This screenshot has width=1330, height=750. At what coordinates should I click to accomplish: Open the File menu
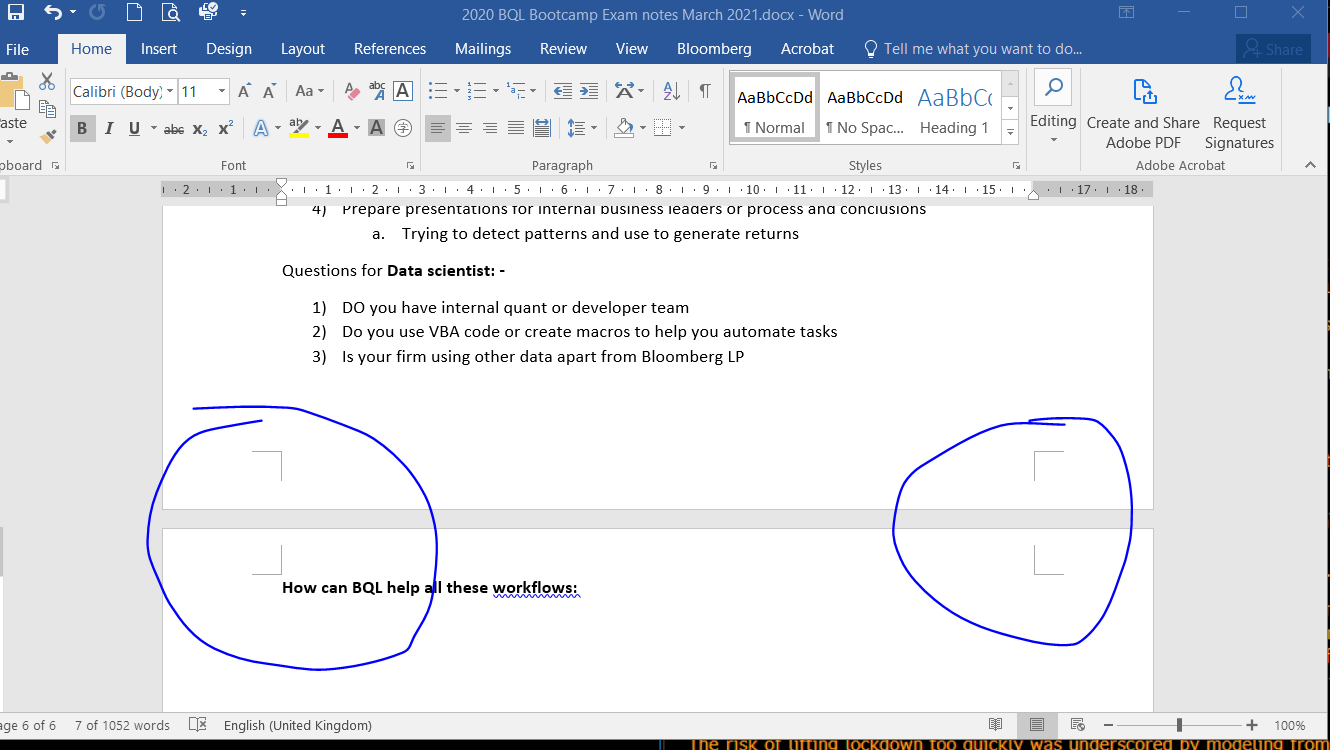[x=17, y=49]
